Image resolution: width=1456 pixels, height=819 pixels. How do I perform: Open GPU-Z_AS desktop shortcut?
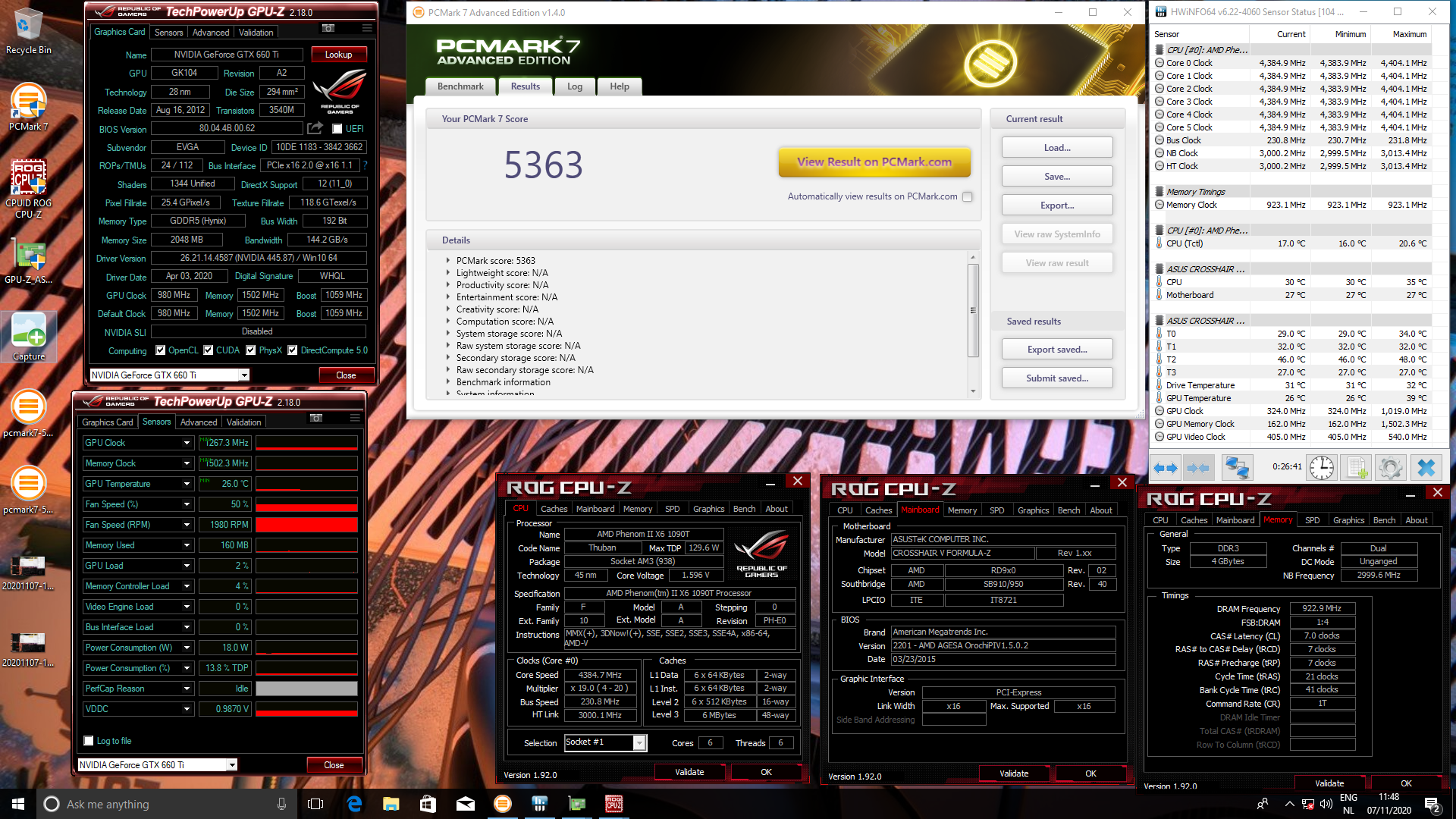coord(29,262)
